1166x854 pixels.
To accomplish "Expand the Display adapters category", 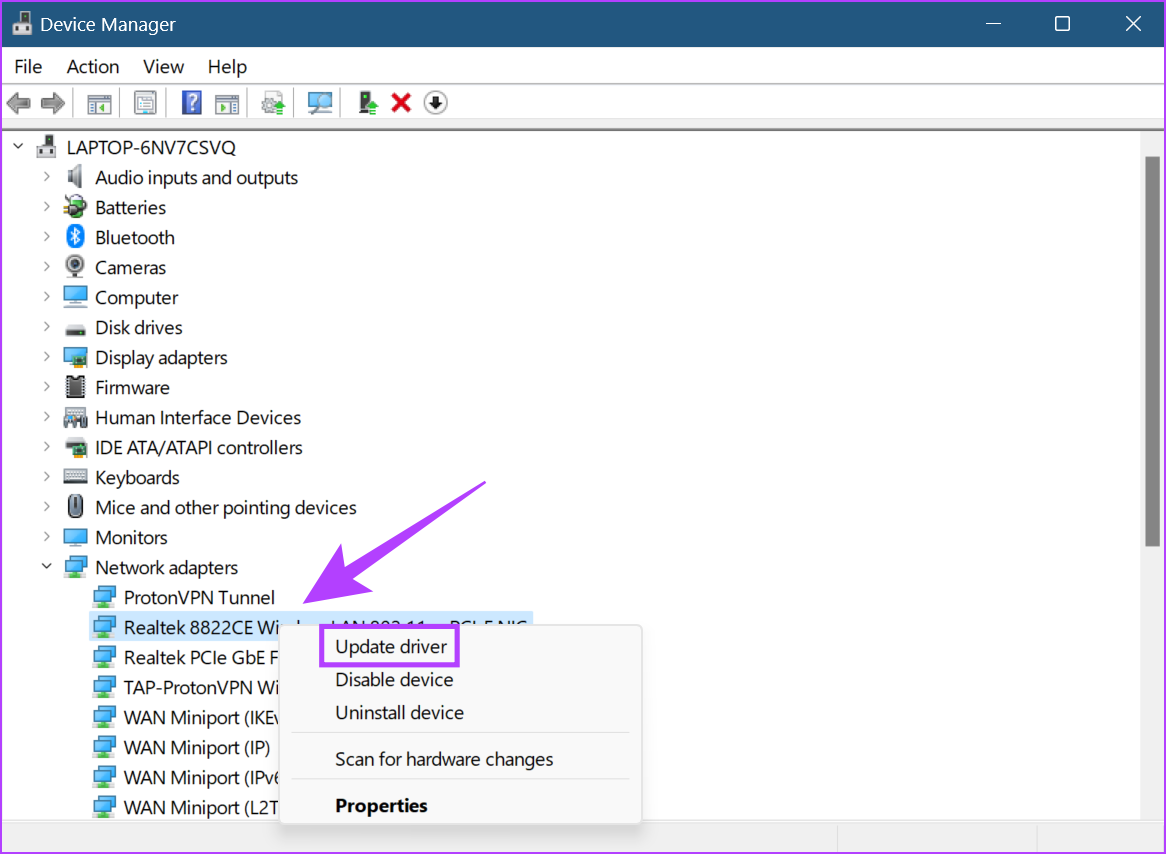I will pos(47,356).
